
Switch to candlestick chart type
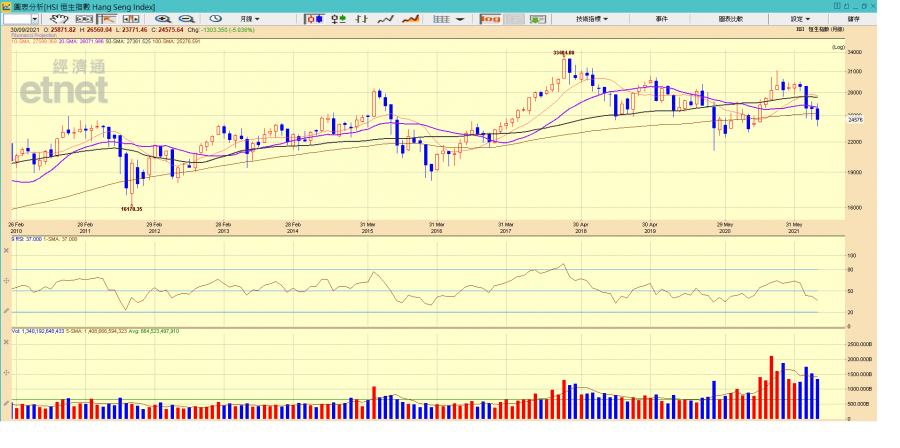pos(315,19)
